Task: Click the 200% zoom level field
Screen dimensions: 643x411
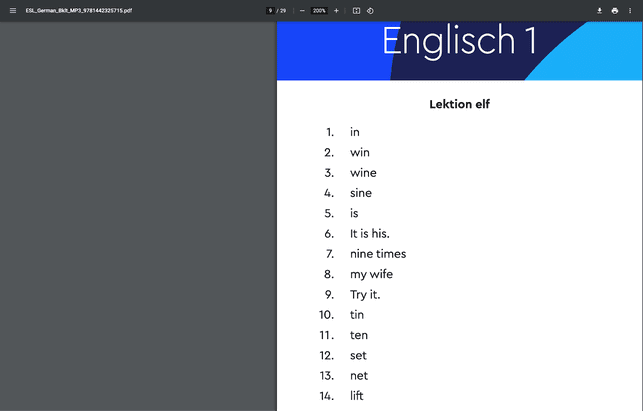Action: pyautogui.click(x=319, y=10)
